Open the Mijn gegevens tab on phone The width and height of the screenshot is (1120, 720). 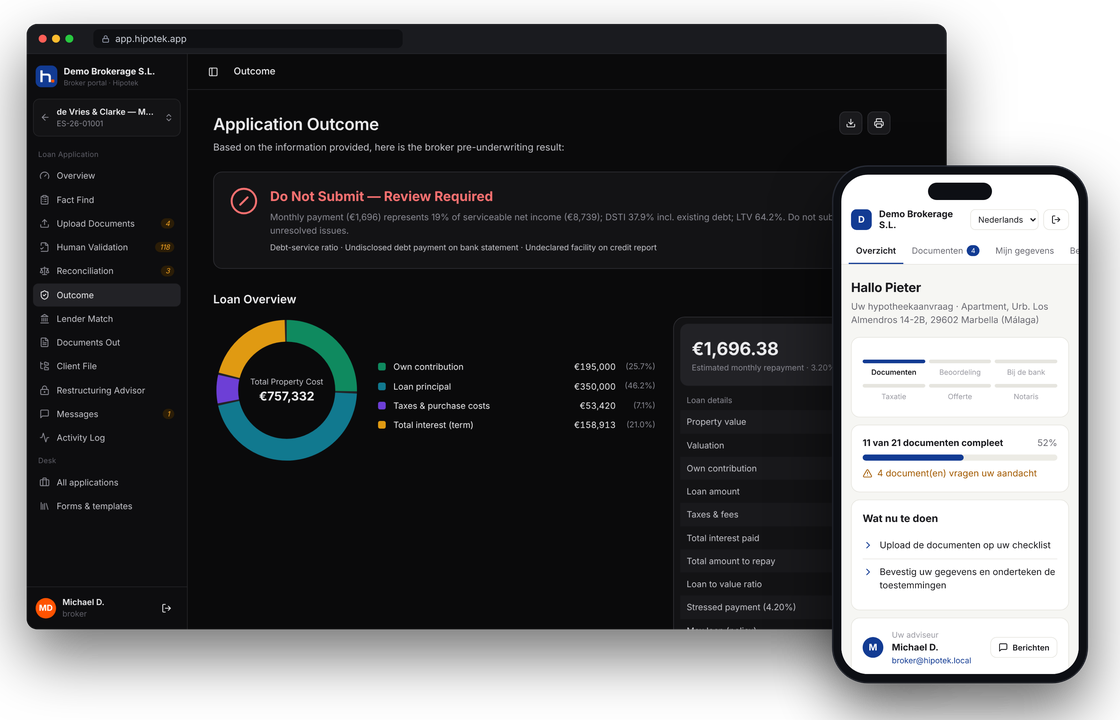click(1024, 251)
